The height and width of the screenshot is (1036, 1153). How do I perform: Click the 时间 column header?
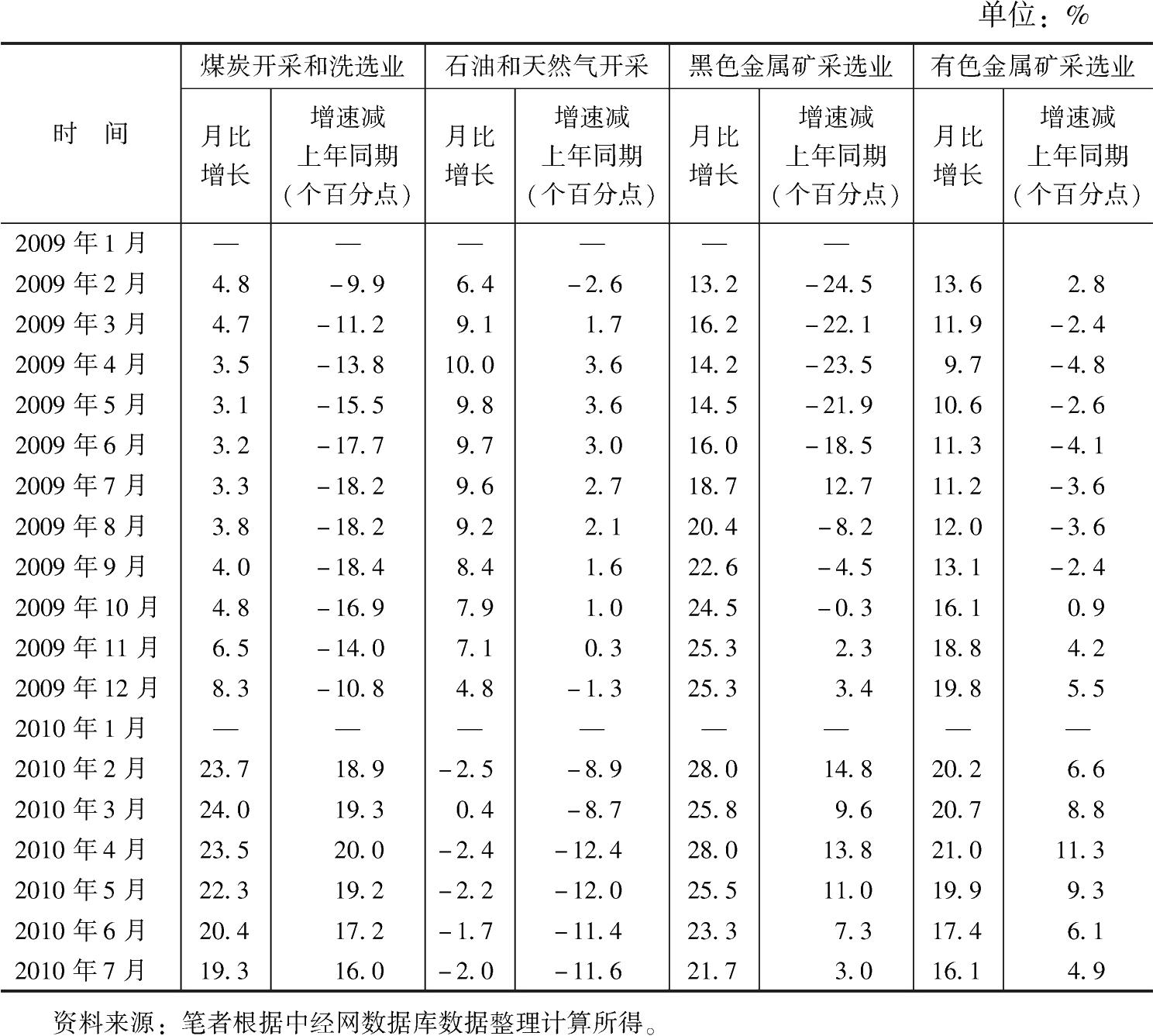pos(90,134)
